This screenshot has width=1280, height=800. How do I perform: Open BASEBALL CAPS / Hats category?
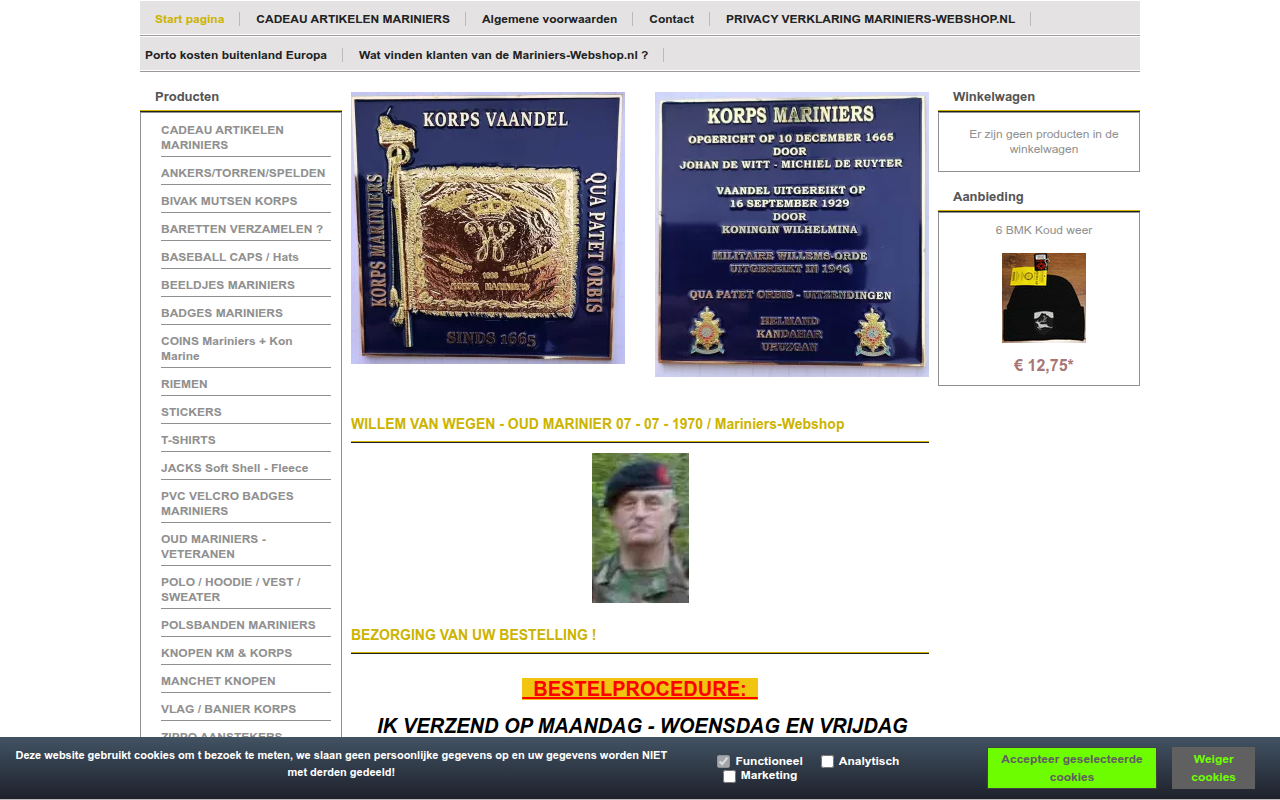[x=245, y=257]
